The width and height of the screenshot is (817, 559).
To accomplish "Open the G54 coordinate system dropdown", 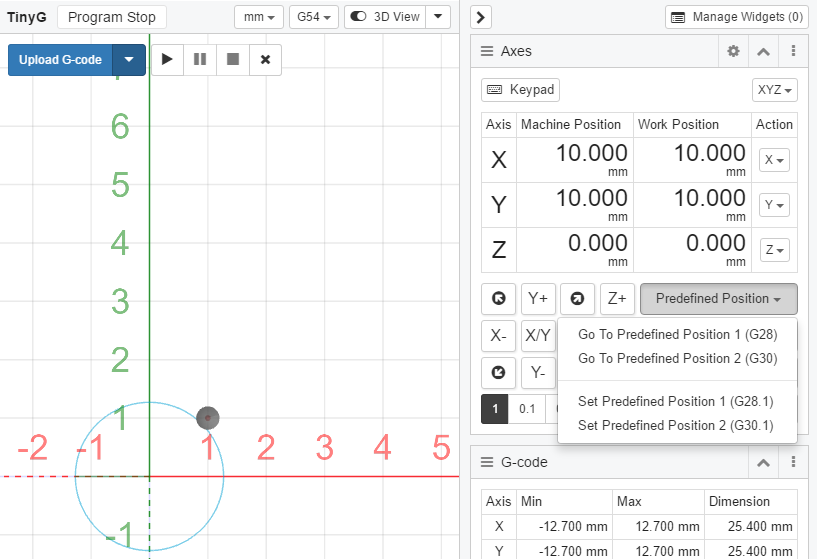I will tap(314, 17).
